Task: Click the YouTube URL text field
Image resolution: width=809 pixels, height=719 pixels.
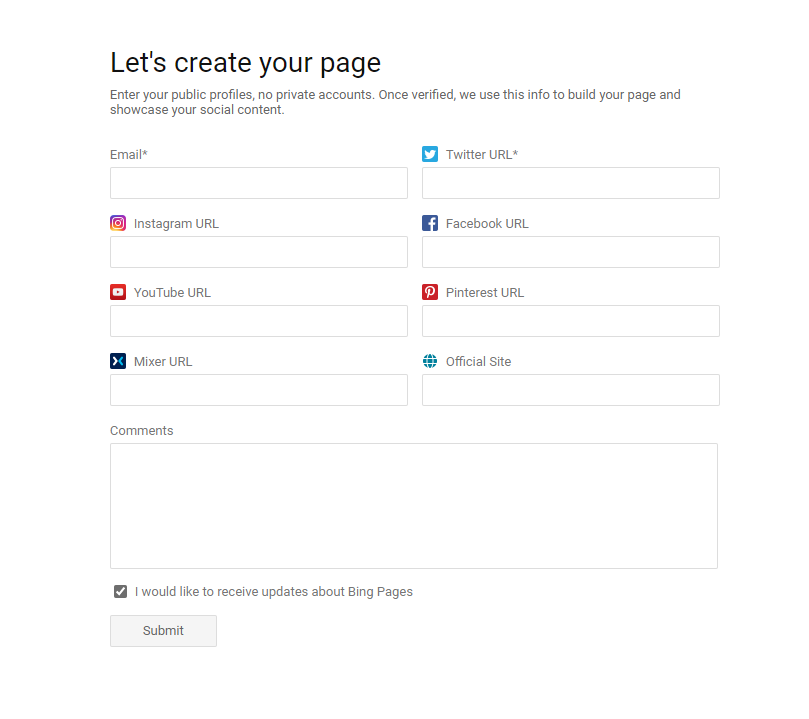Action: [x=259, y=321]
